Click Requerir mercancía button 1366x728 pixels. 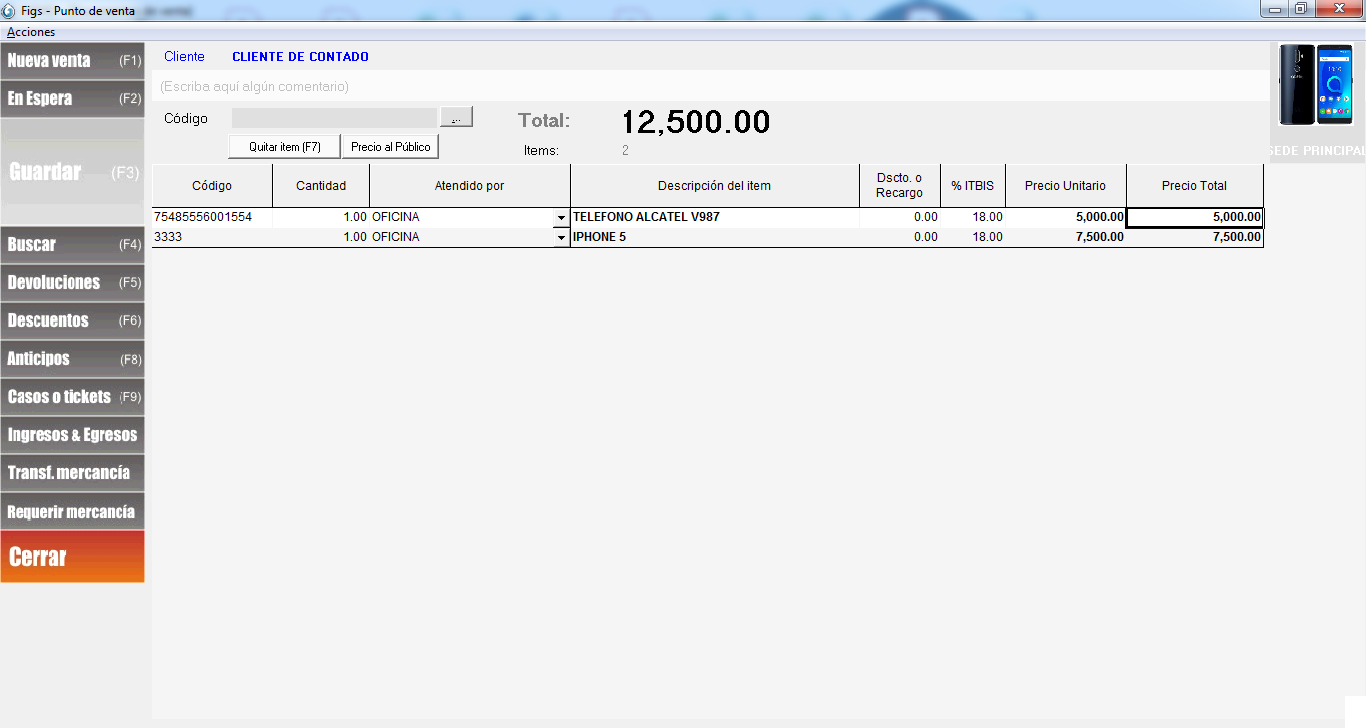pyautogui.click(x=72, y=511)
